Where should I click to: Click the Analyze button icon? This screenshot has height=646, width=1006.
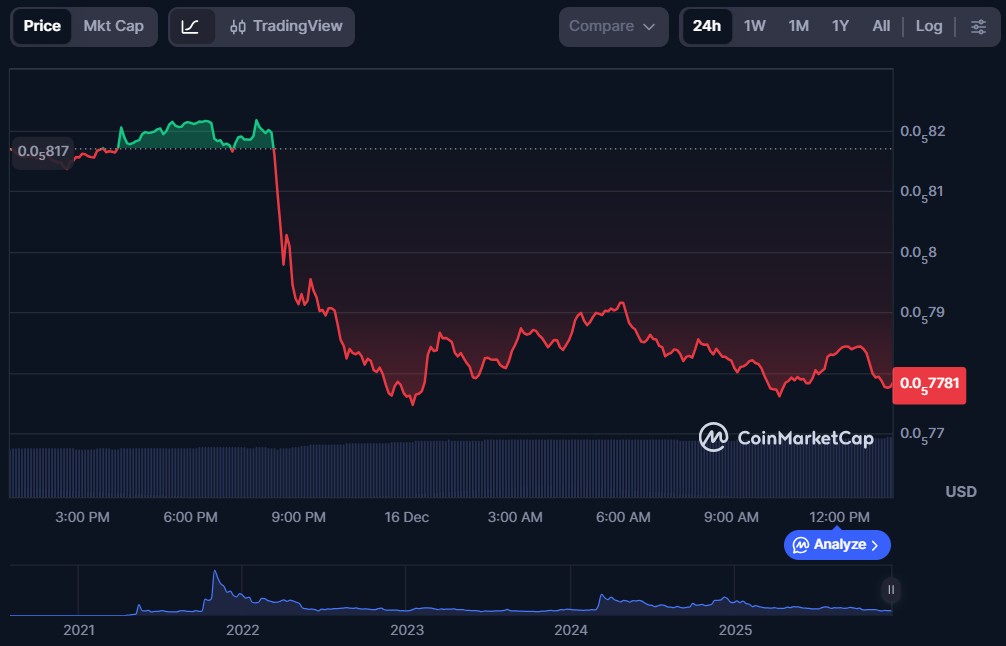pyautogui.click(x=801, y=545)
